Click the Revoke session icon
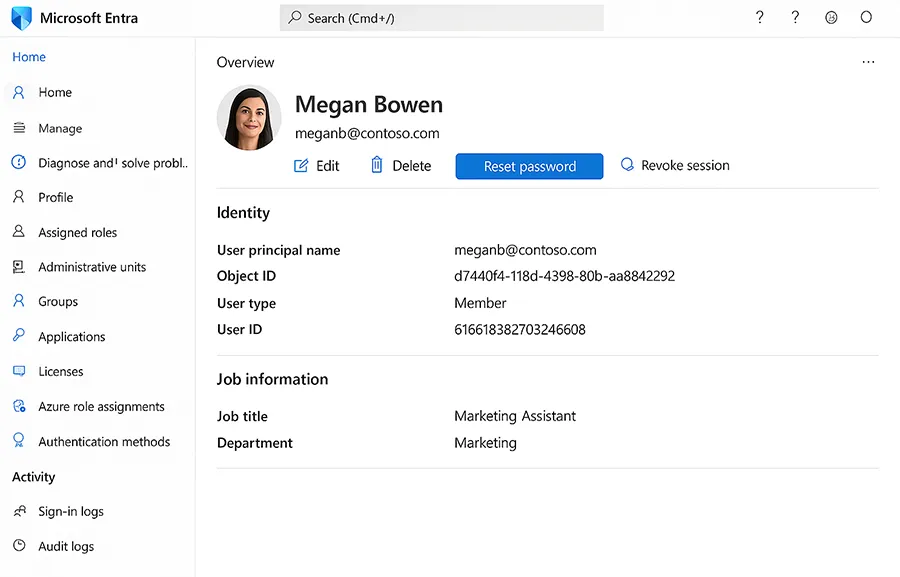 tap(628, 165)
